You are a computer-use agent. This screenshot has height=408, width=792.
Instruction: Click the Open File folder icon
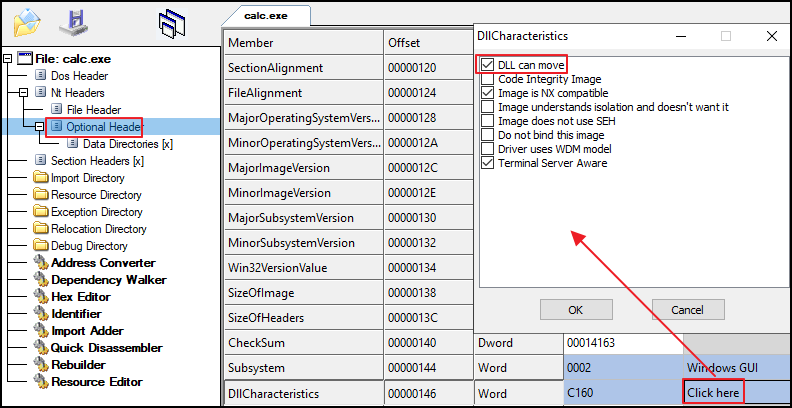(x=27, y=20)
